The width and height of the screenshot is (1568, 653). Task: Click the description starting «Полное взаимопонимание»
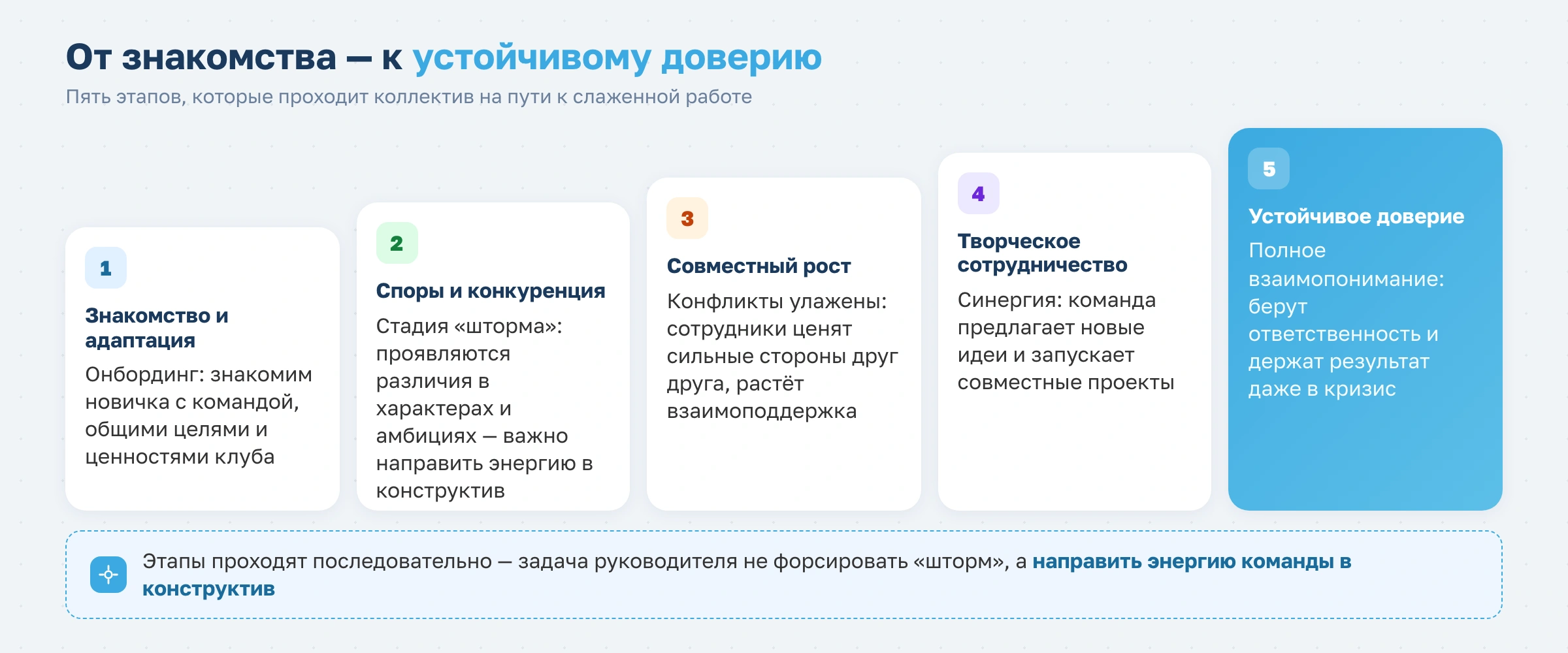pyautogui.click(x=1346, y=320)
